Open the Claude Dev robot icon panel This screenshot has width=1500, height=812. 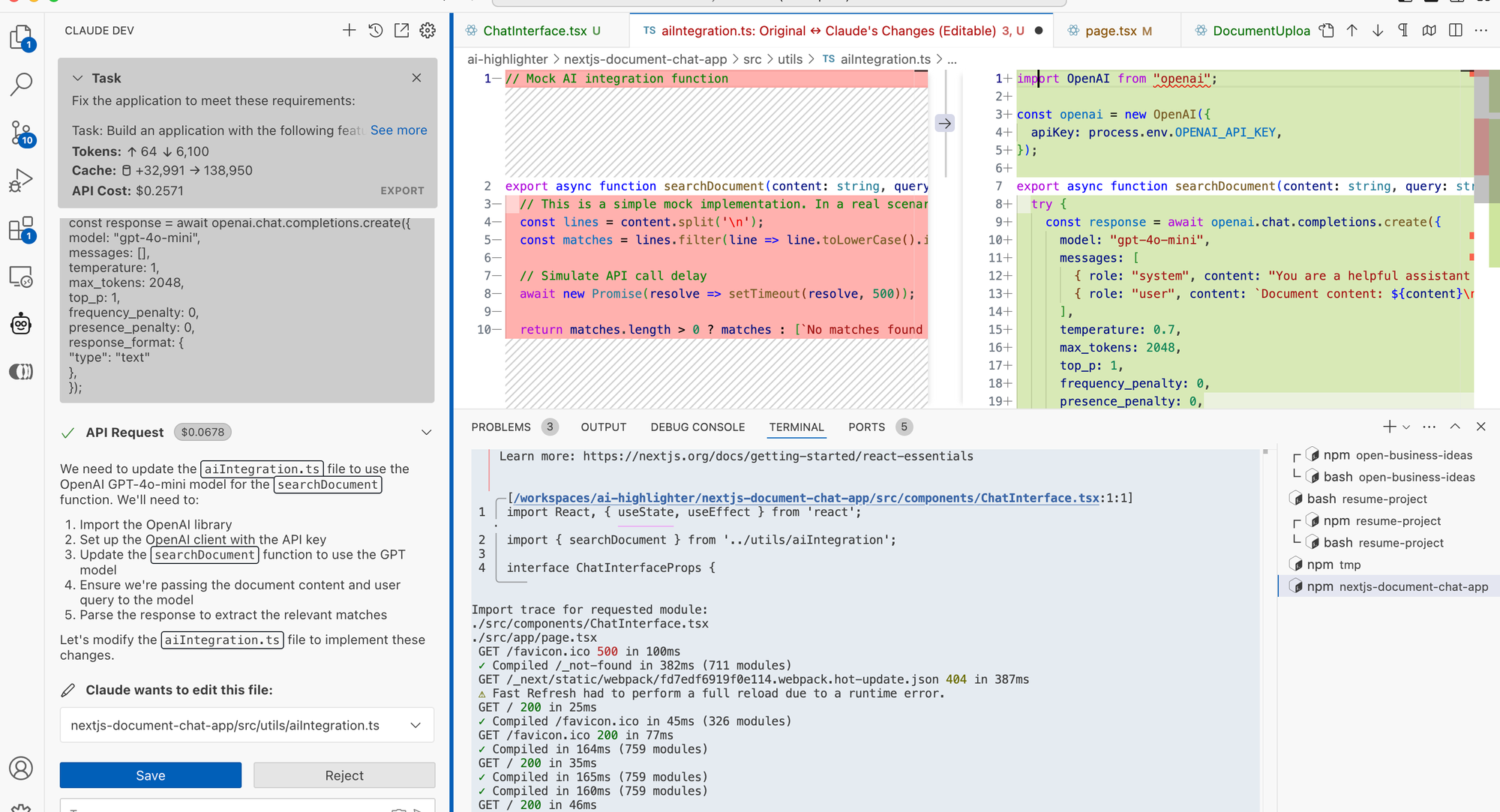(x=21, y=324)
